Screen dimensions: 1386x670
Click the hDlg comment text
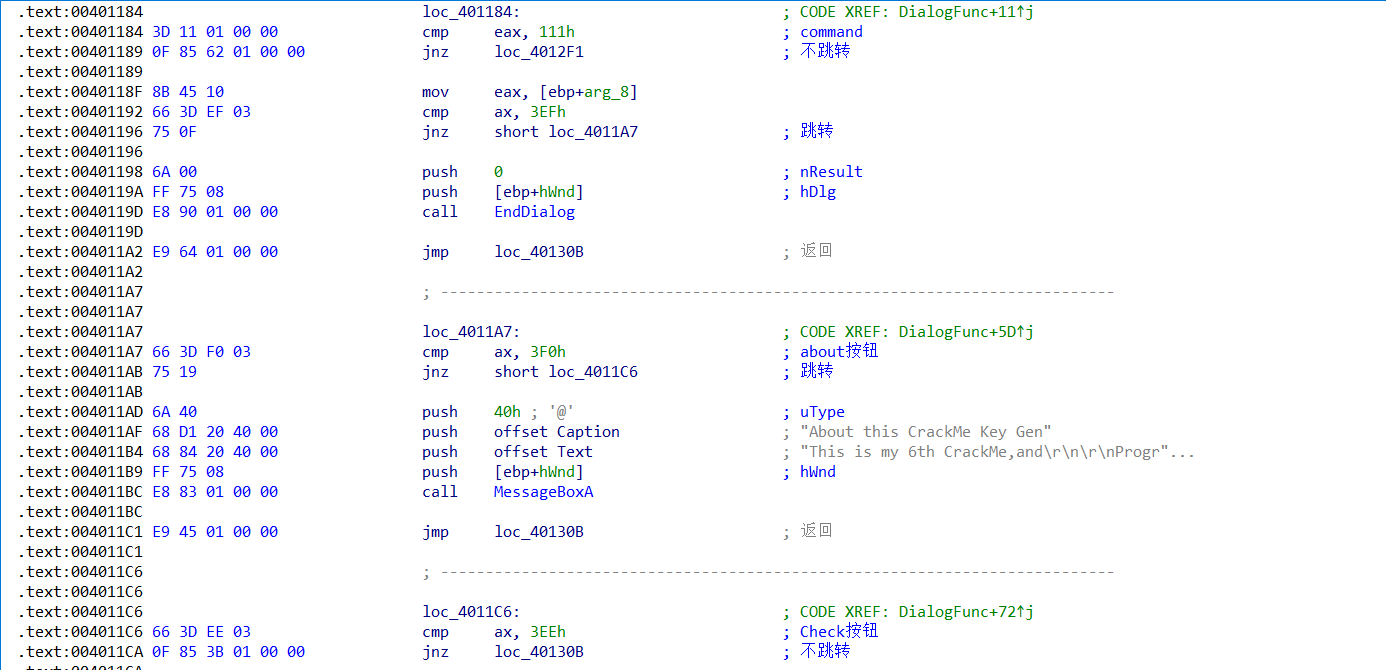(818, 192)
